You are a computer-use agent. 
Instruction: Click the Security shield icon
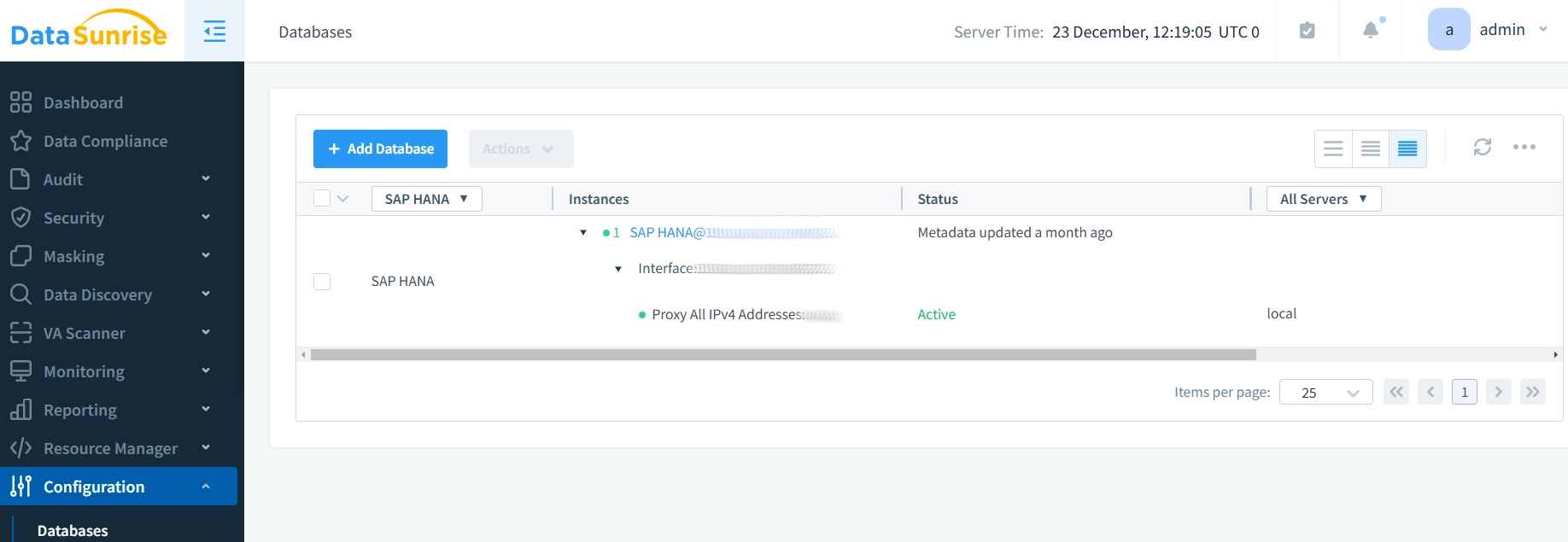(20, 218)
